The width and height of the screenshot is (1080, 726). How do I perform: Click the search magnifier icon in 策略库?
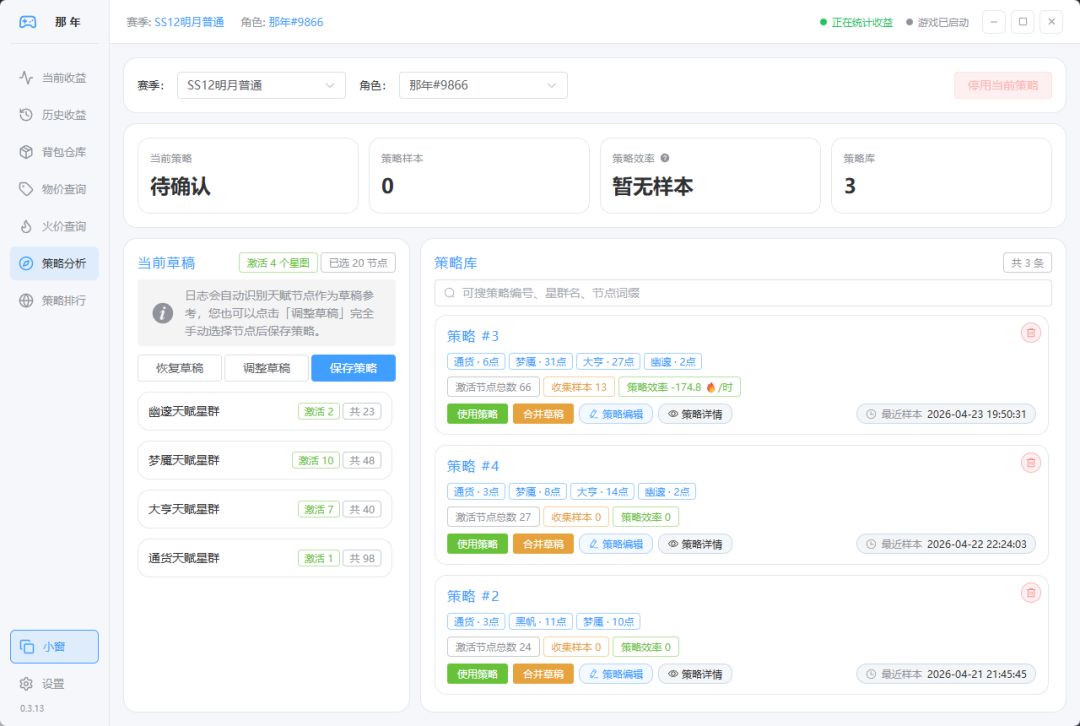[x=449, y=293]
